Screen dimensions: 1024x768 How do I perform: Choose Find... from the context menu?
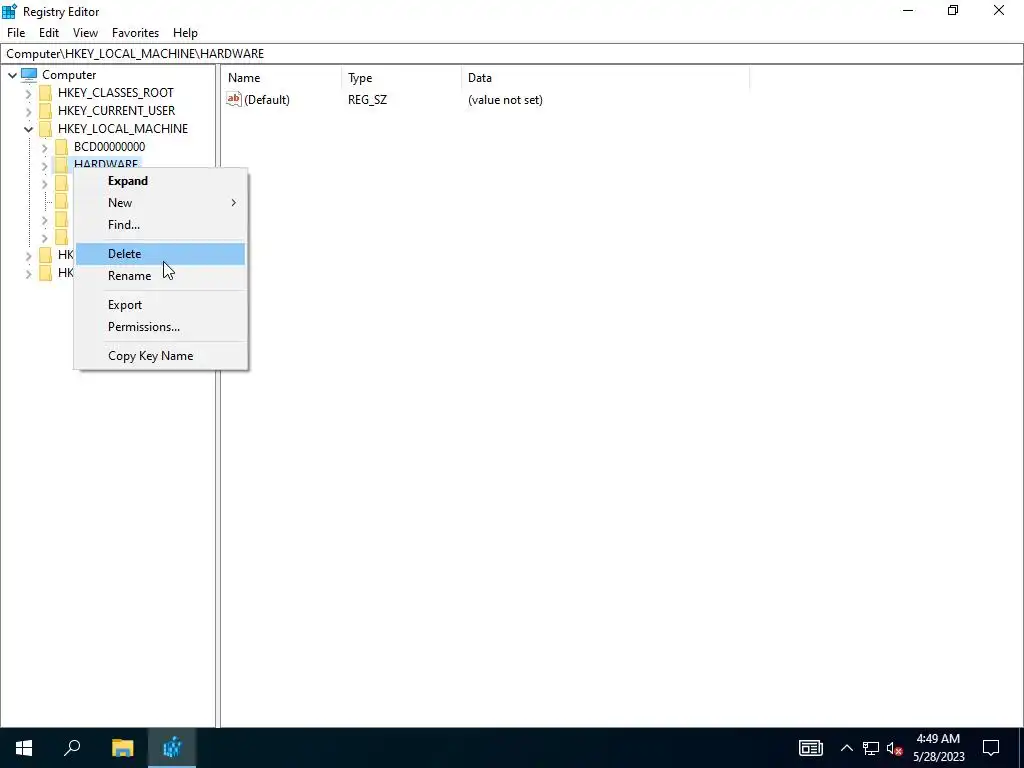pos(161,225)
